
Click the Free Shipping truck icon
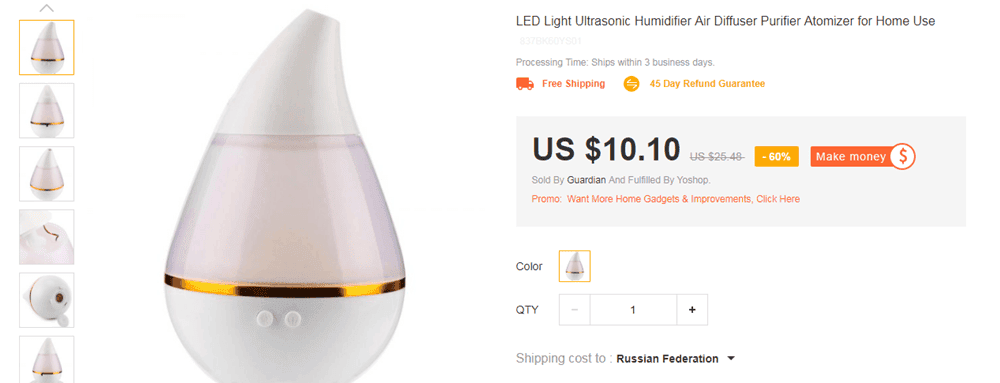(525, 84)
